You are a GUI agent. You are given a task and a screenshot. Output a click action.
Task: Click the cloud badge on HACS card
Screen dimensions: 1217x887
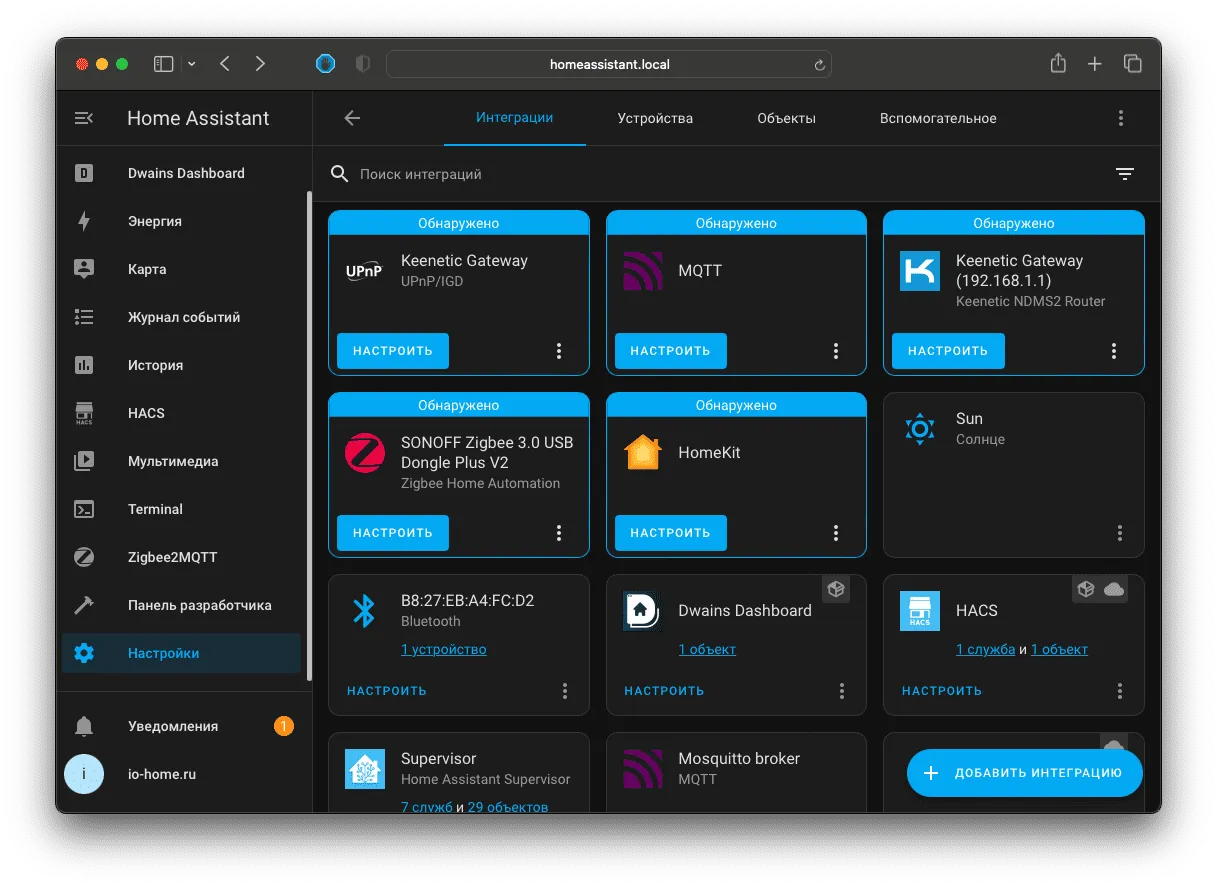pos(1114,590)
